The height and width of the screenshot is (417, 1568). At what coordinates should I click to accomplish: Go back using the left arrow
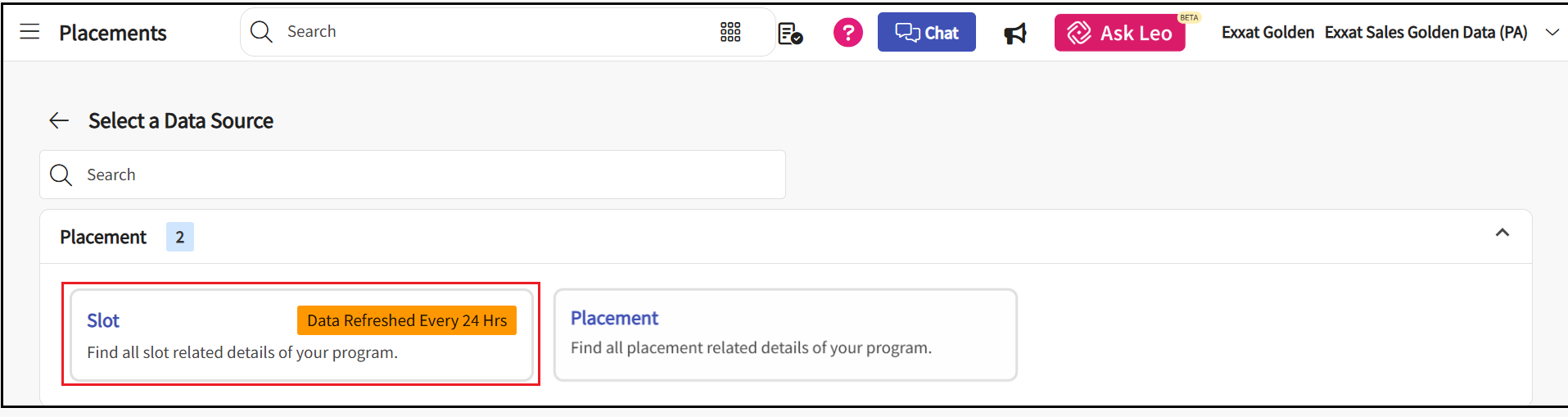tap(59, 121)
